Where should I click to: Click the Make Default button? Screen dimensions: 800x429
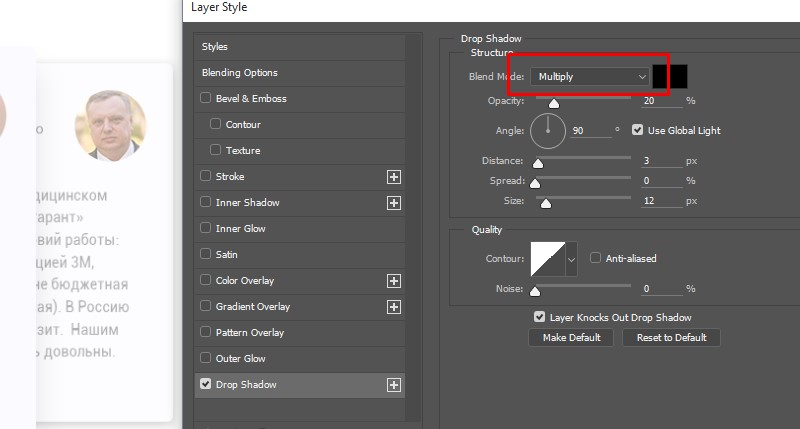point(571,338)
